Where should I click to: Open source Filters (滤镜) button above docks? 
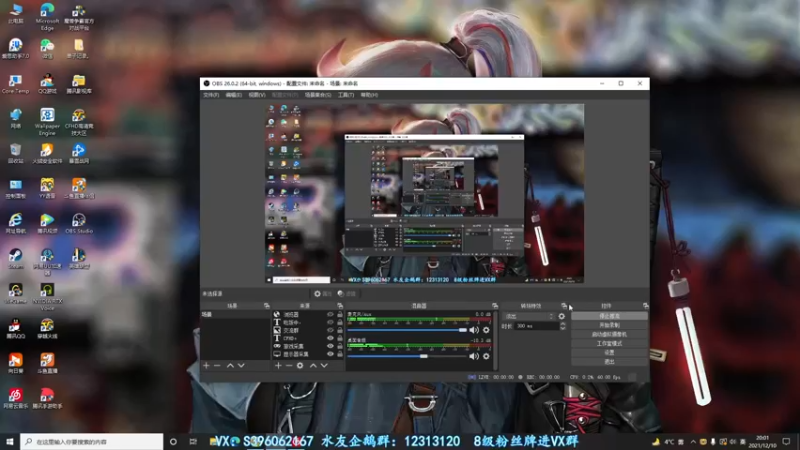point(347,294)
